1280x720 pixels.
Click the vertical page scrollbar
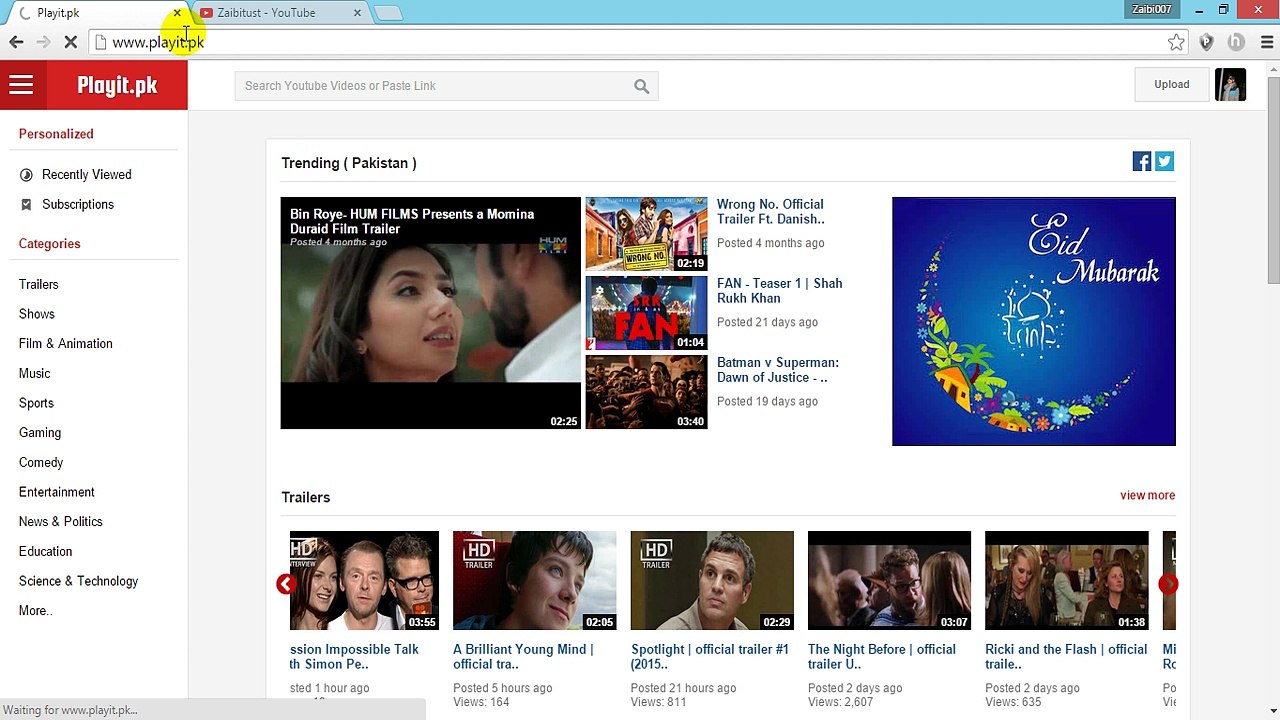tap(1273, 180)
